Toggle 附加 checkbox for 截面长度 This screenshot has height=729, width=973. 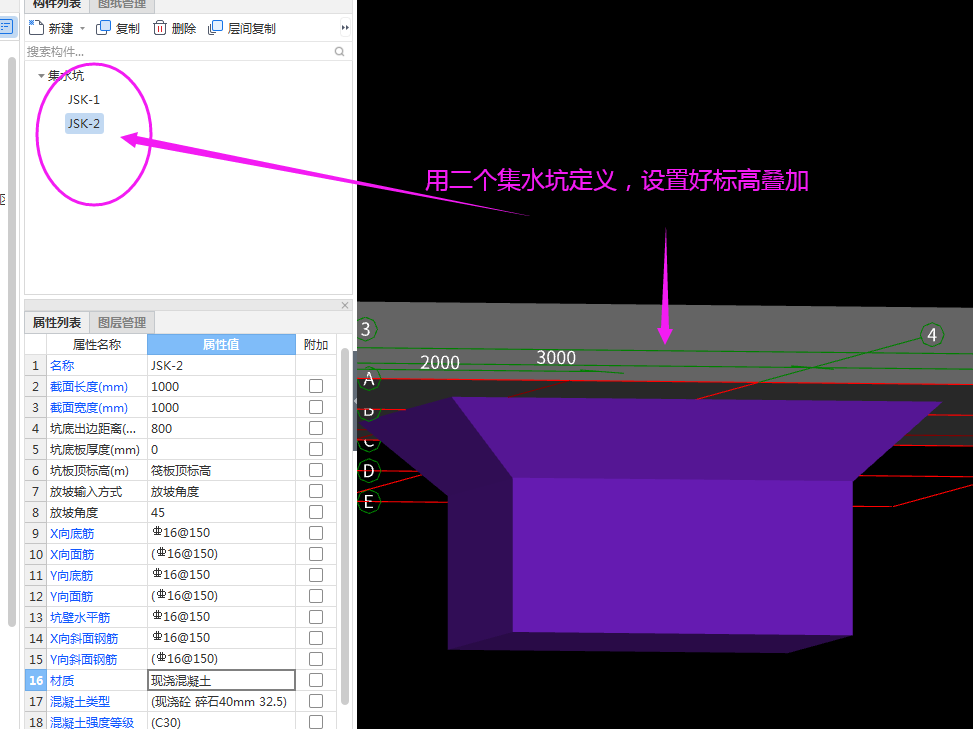(316, 386)
